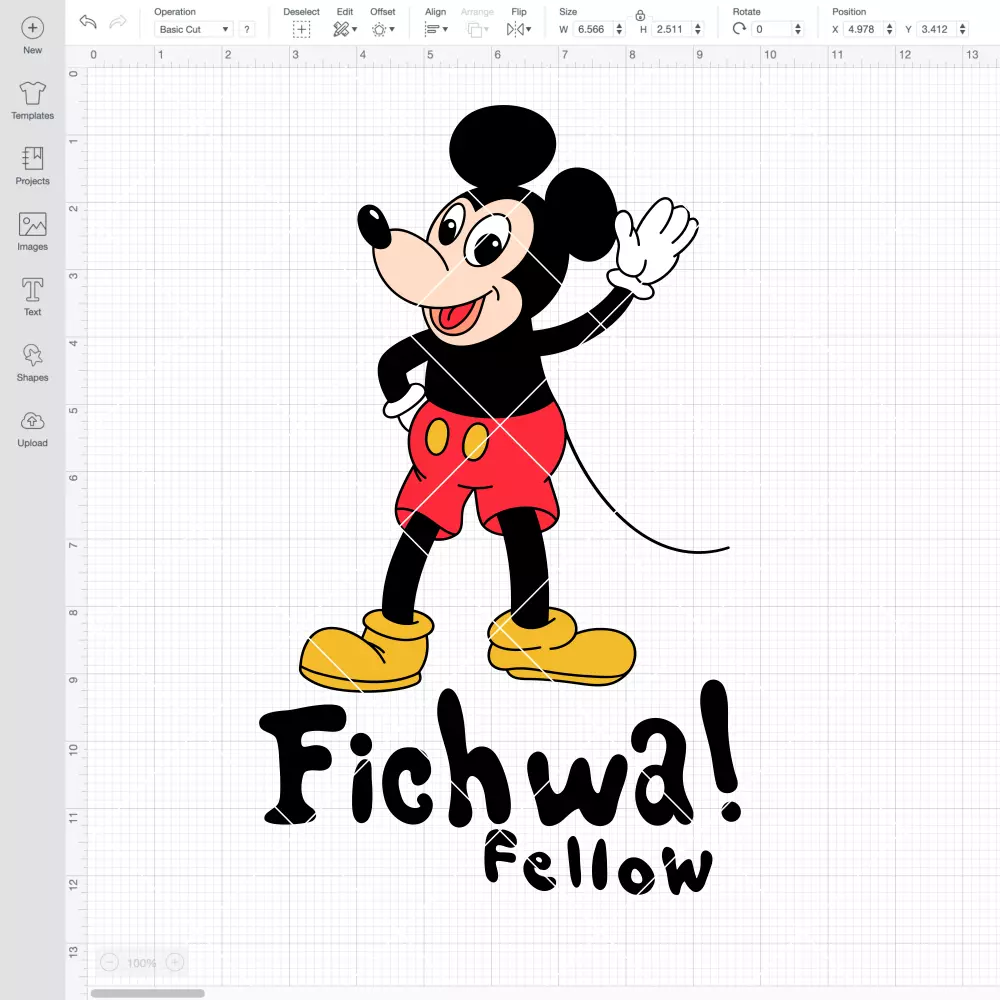The width and height of the screenshot is (1000, 1000).
Task: Open the Edit tool menu
Action: click(x=345, y=29)
